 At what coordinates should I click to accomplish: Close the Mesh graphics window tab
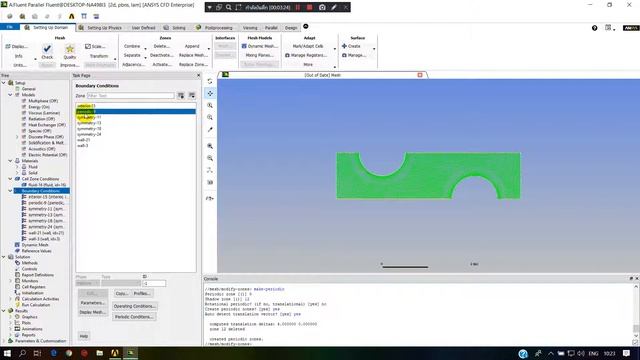coord(420,75)
